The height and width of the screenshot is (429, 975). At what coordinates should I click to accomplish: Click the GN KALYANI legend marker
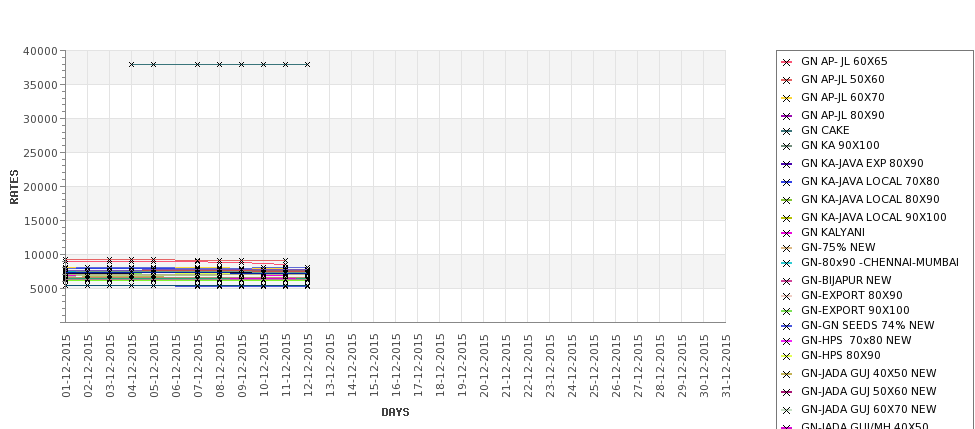[787, 233]
